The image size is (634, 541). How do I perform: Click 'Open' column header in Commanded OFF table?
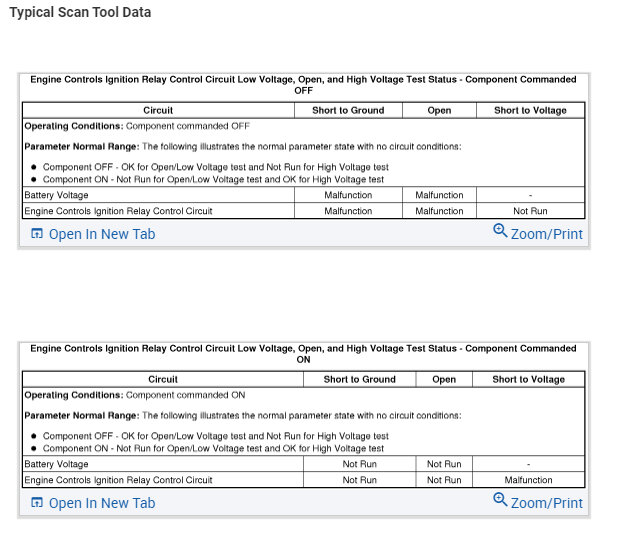coord(439,110)
